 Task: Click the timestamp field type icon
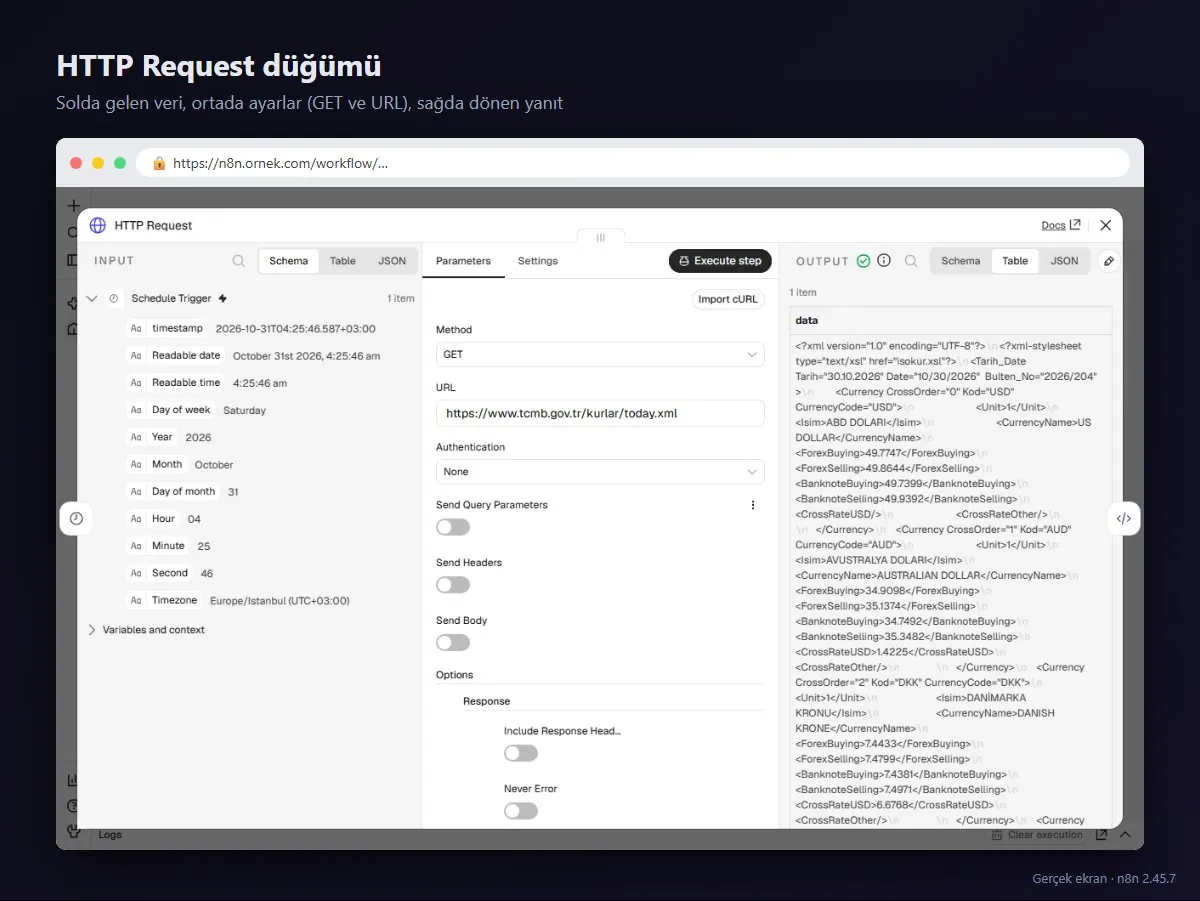tap(136, 328)
